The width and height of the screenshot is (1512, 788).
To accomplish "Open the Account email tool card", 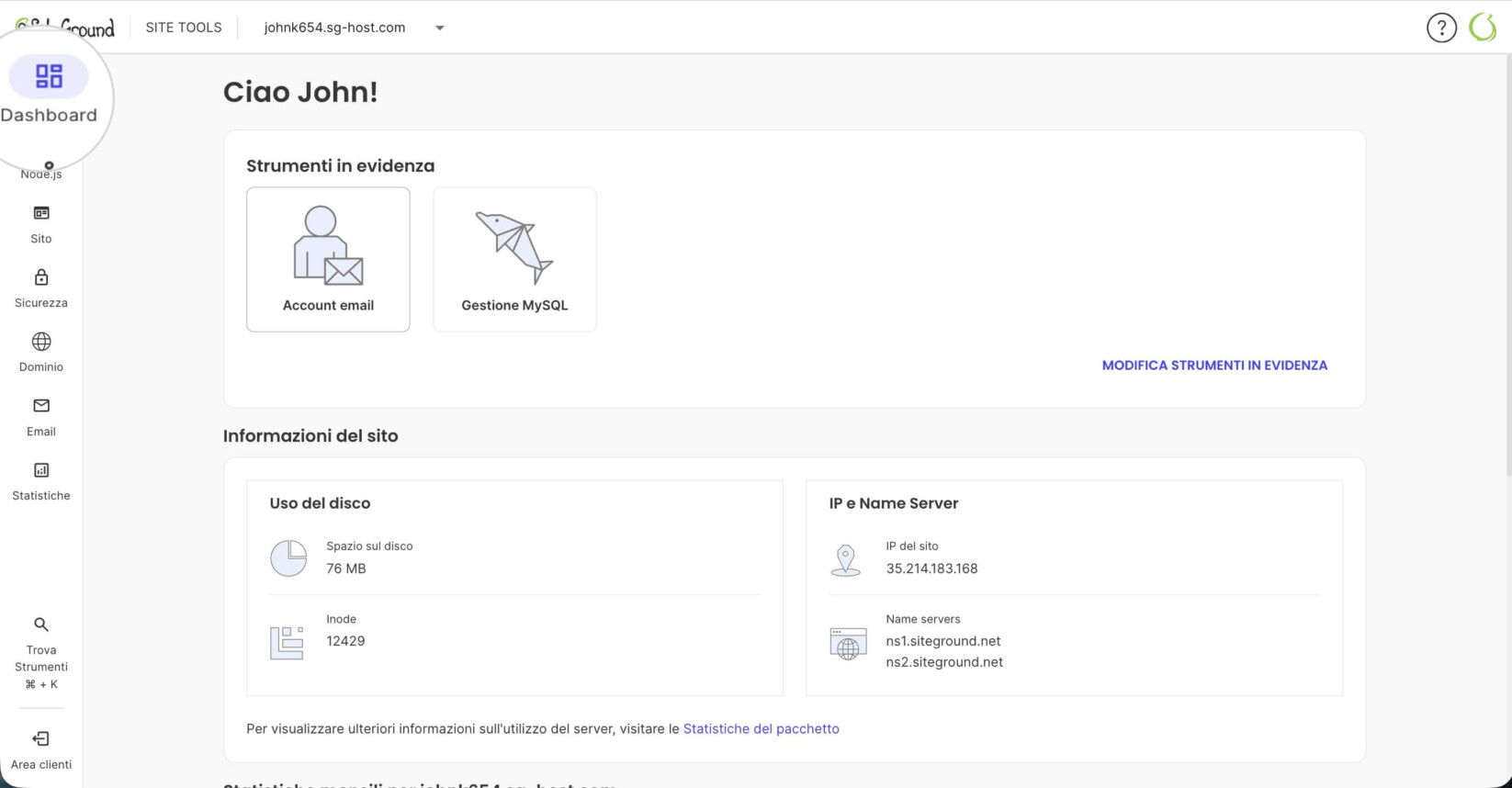I will (x=328, y=259).
